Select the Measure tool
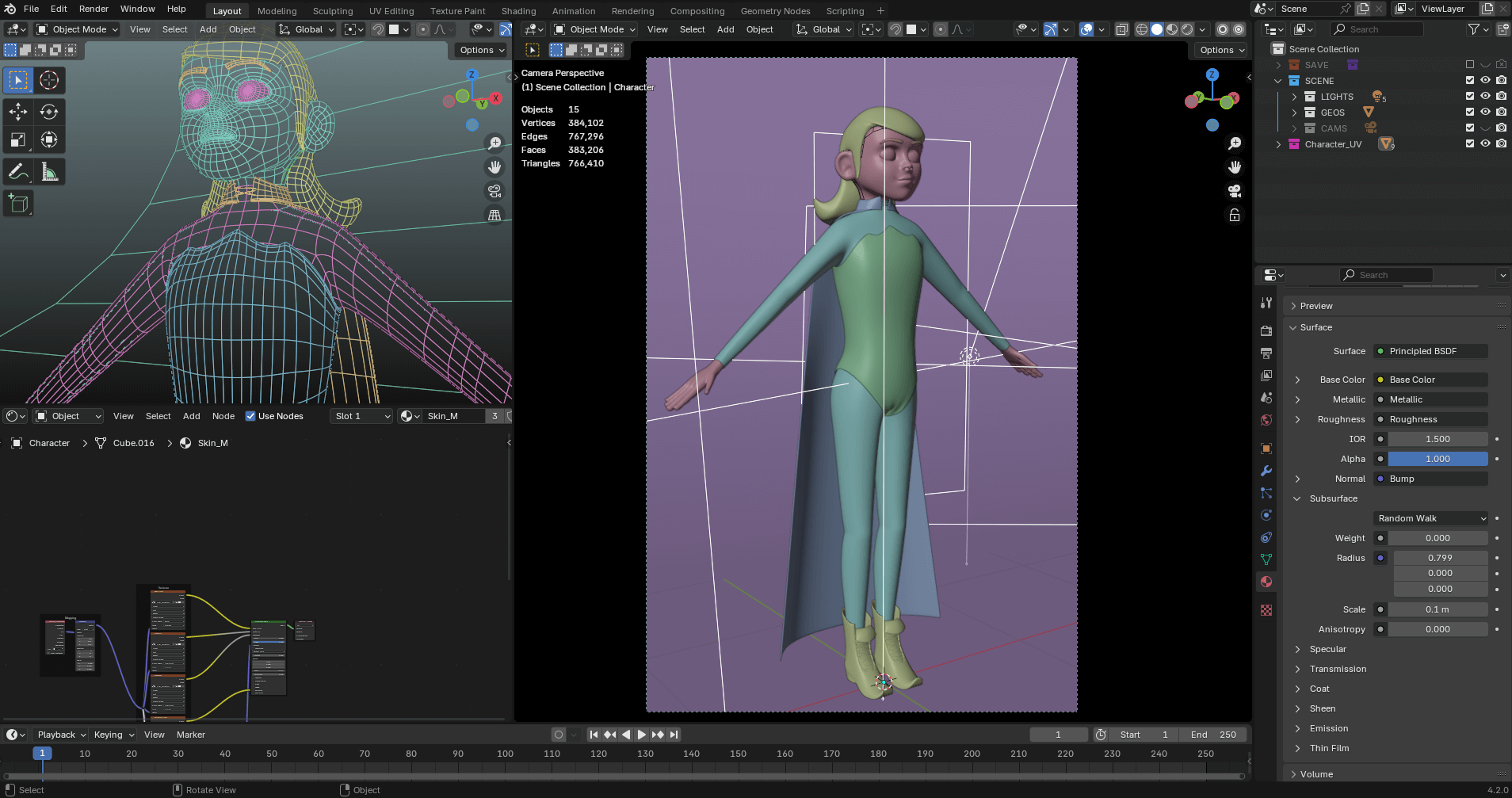 pyautogui.click(x=49, y=172)
